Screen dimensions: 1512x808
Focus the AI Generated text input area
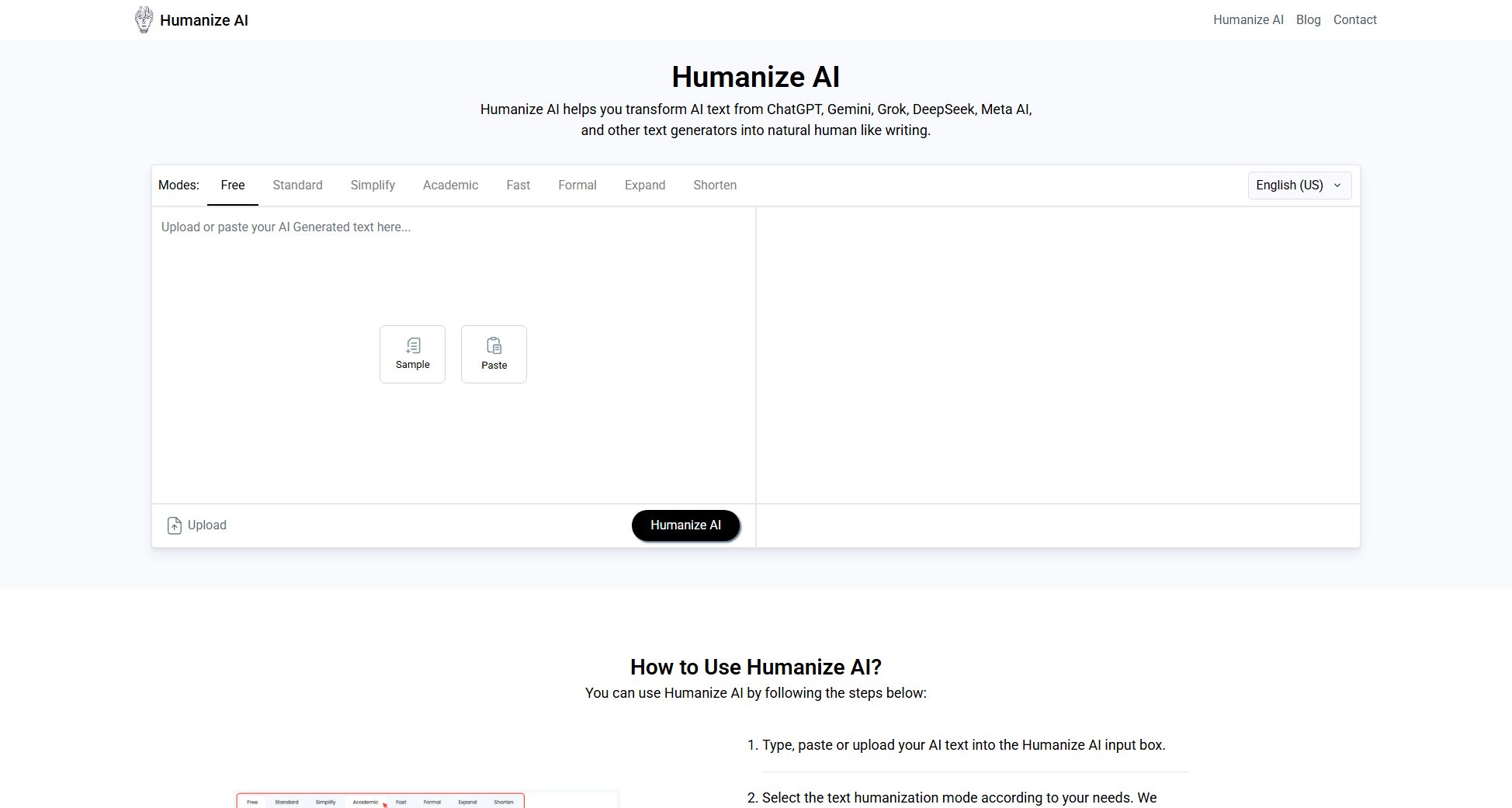click(453, 355)
